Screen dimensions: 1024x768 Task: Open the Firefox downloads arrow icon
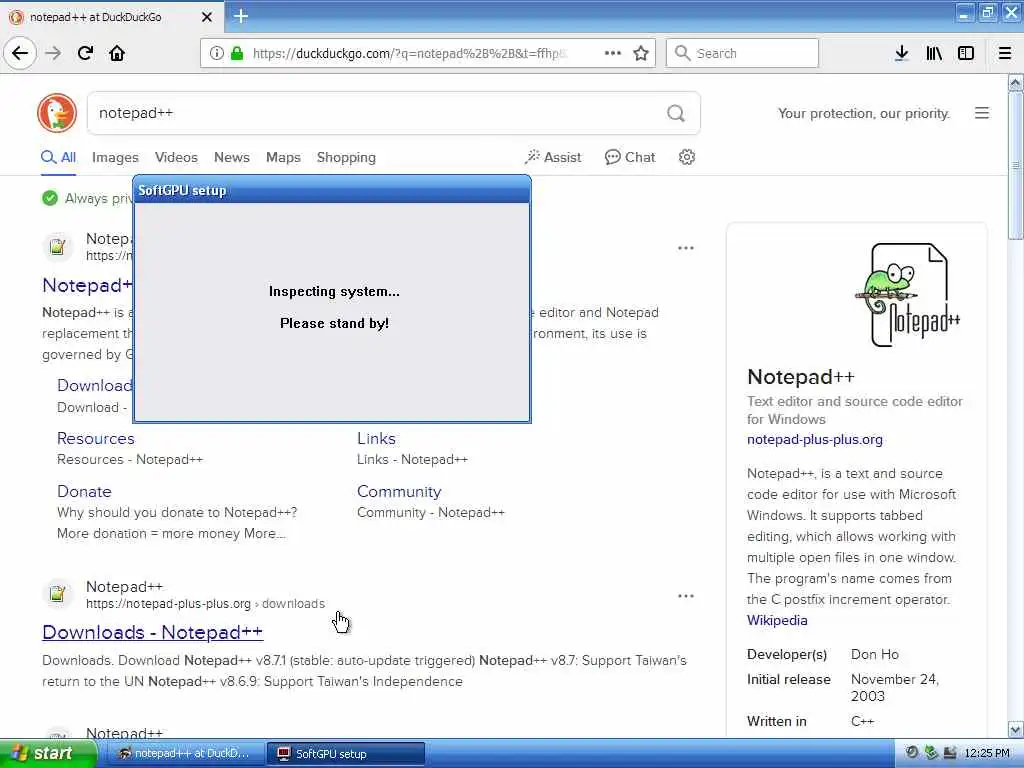[x=901, y=53]
